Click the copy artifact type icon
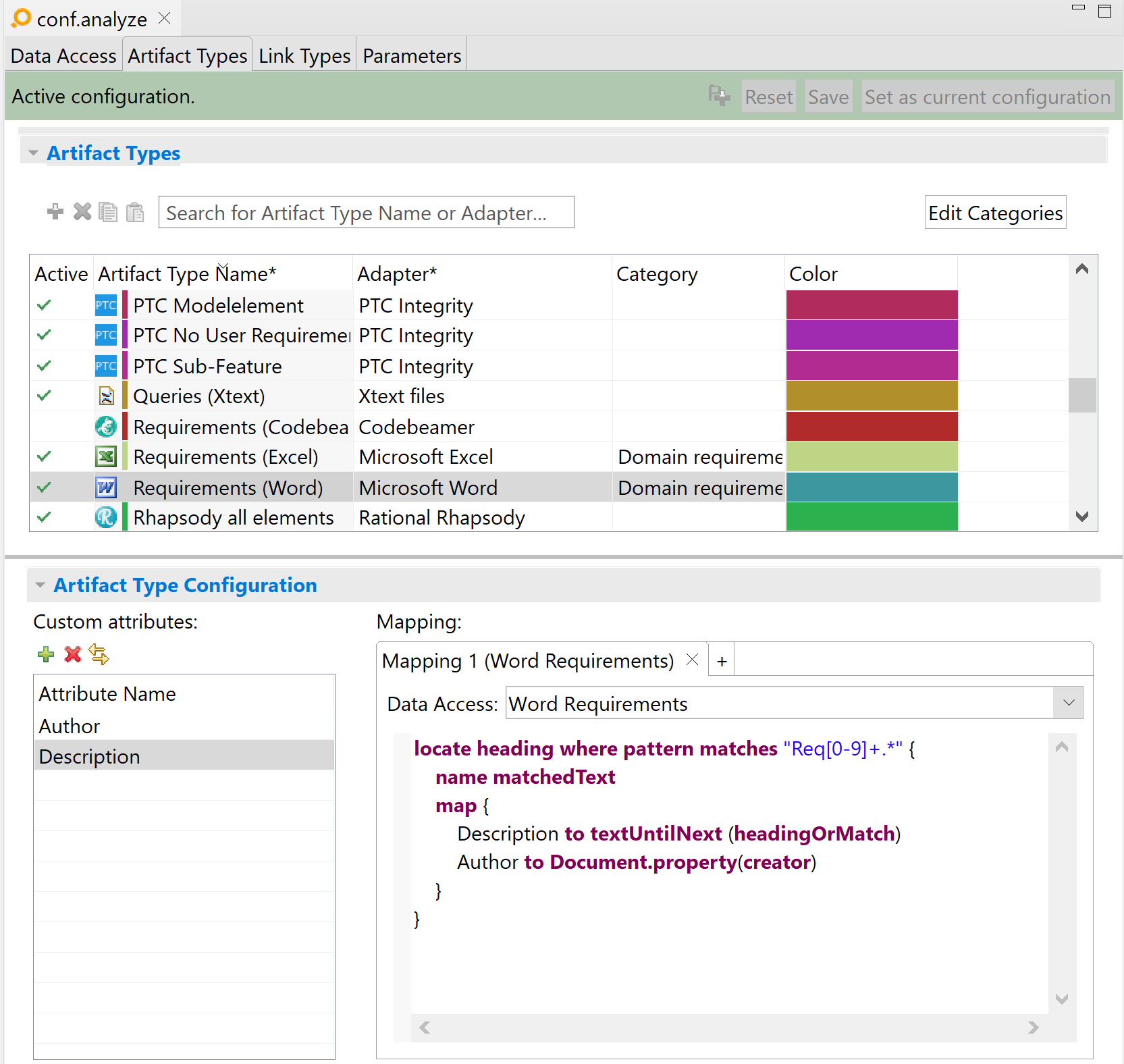This screenshot has width=1124, height=1064. (x=108, y=212)
